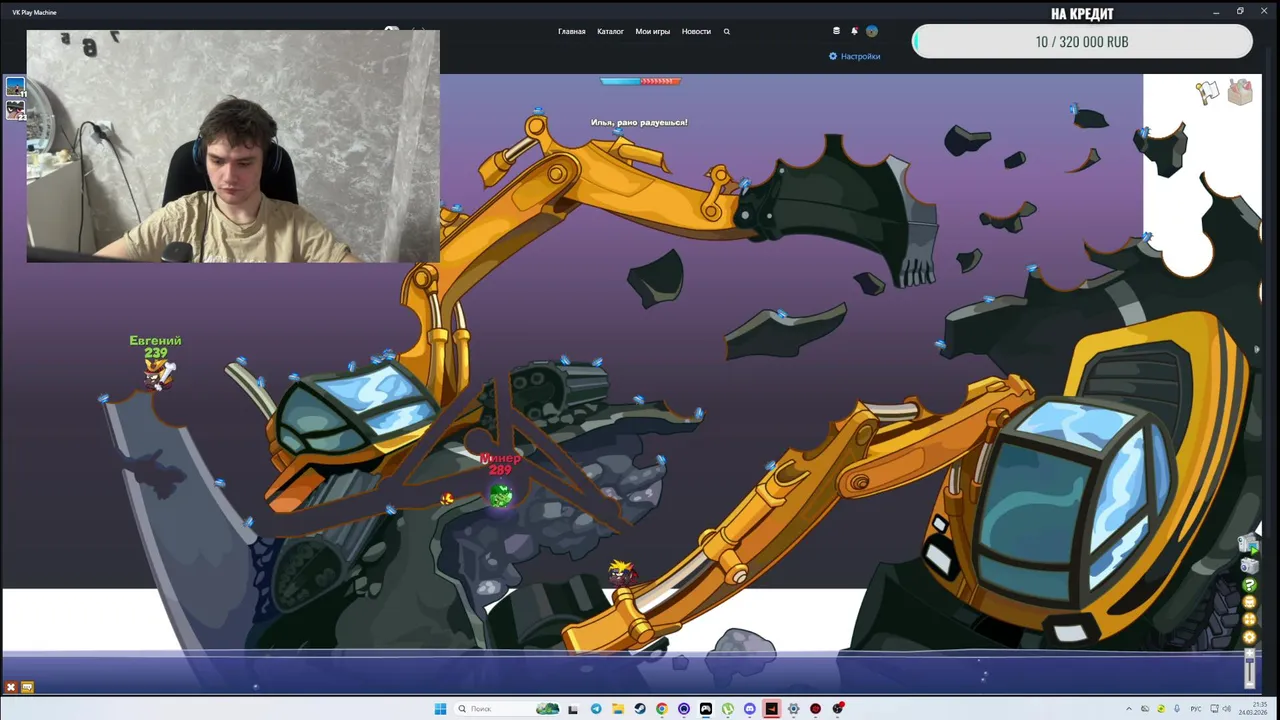Open the gear app icon in taskbar
The width and height of the screenshot is (1280, 720).
pyautogui.click(x=794, y=709)
